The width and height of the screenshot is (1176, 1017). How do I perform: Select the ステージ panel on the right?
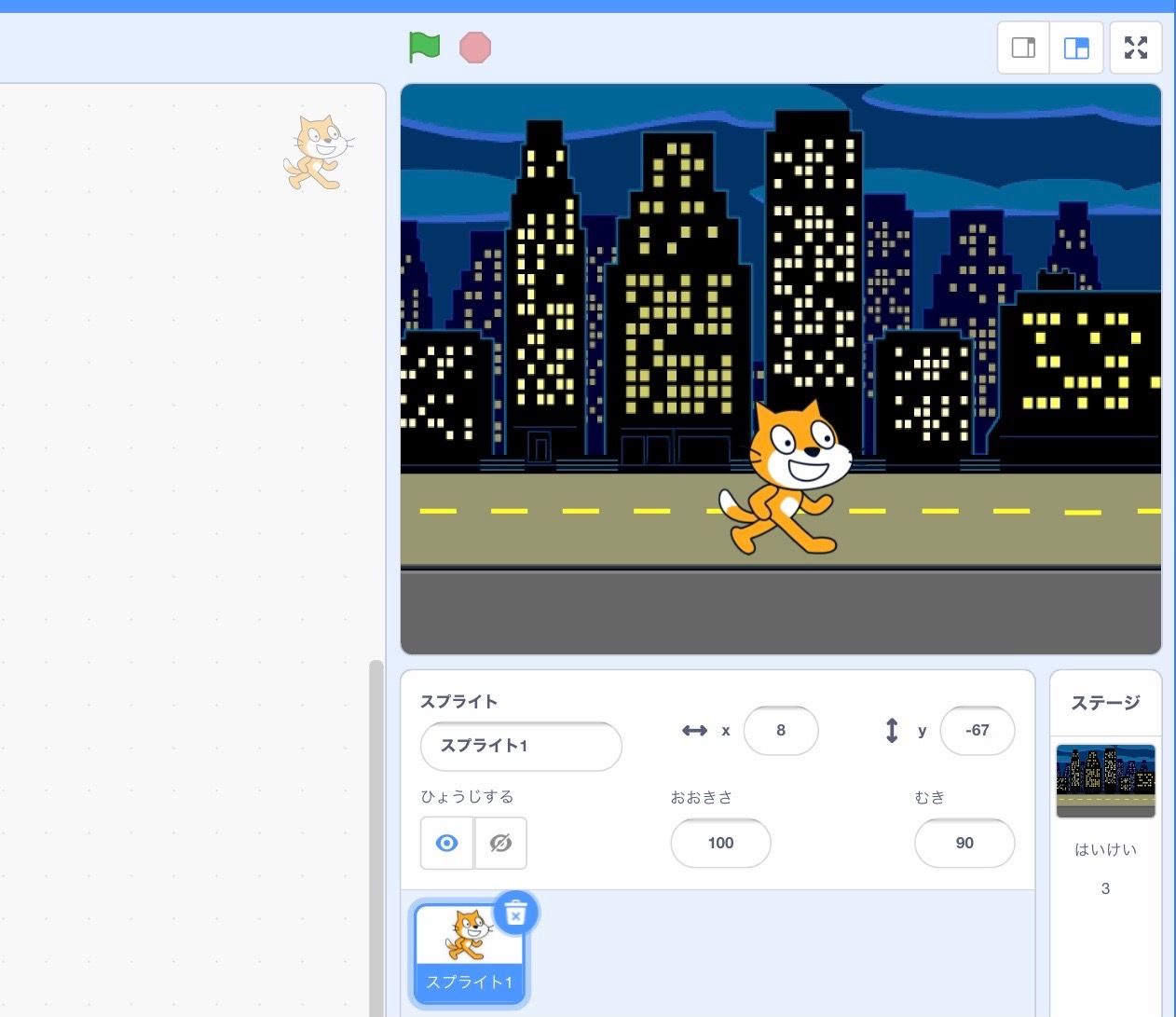(x=1105, y=704)
